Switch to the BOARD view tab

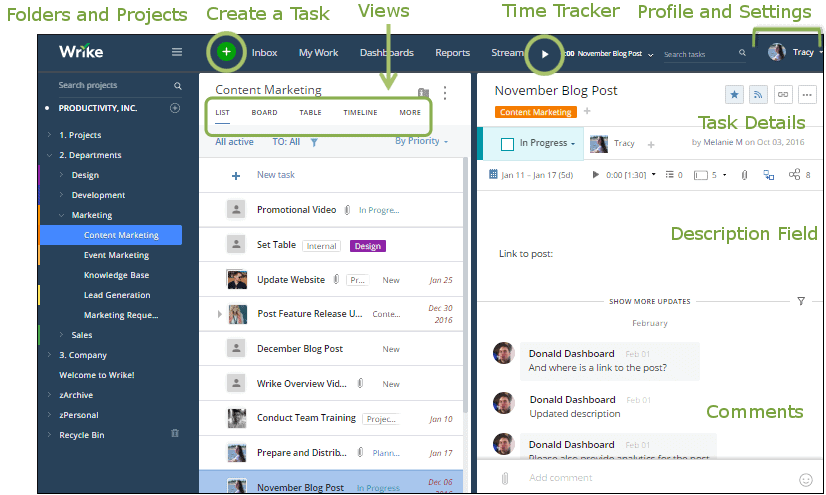[x=264, y=113]
